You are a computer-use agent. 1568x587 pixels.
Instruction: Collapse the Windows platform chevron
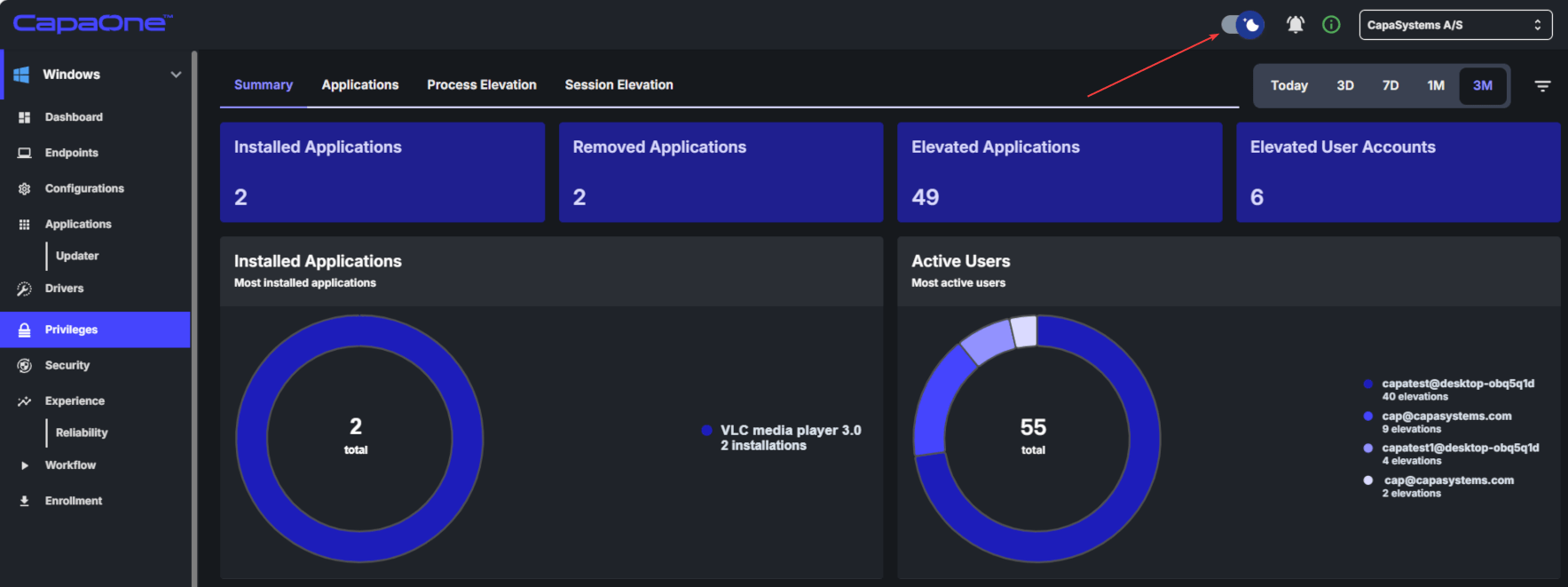coord(176,75)
